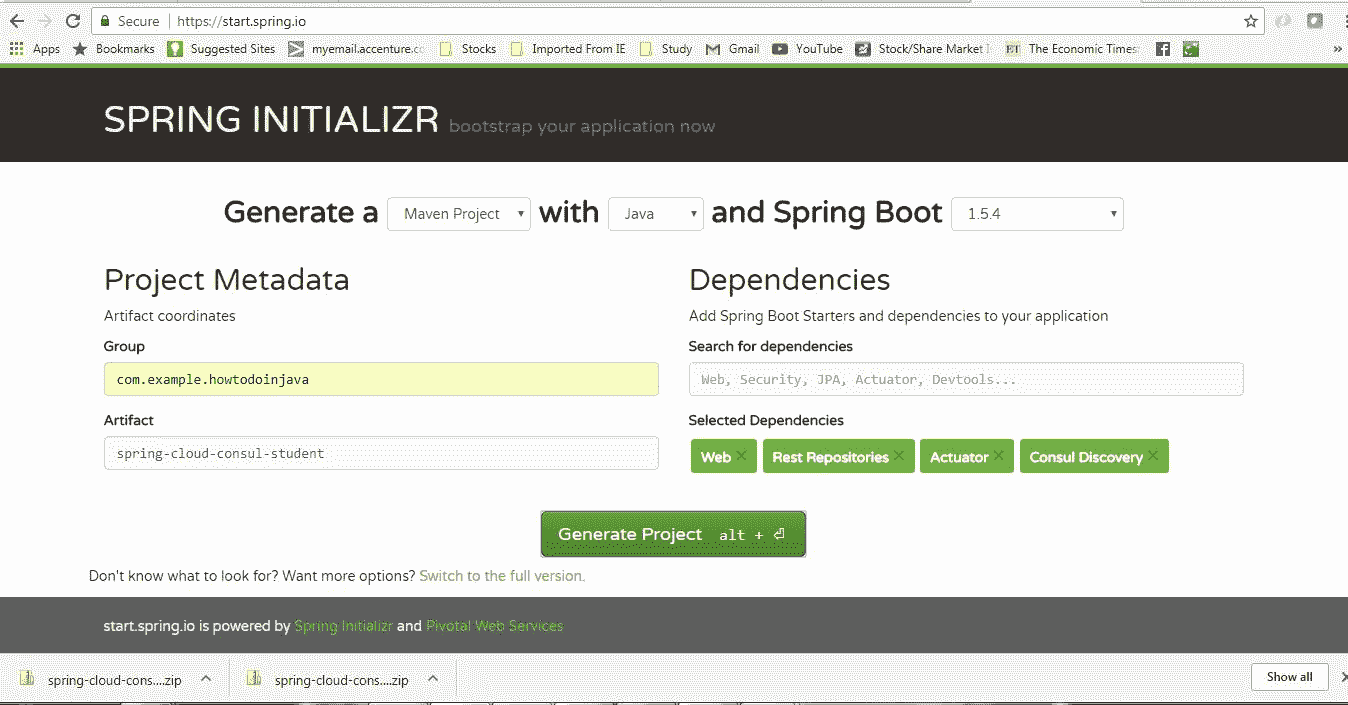This screenshot has height=705, width=1348.
Task: Open the Apps grid shortcut in bookmarks bar
Action: 35,48
